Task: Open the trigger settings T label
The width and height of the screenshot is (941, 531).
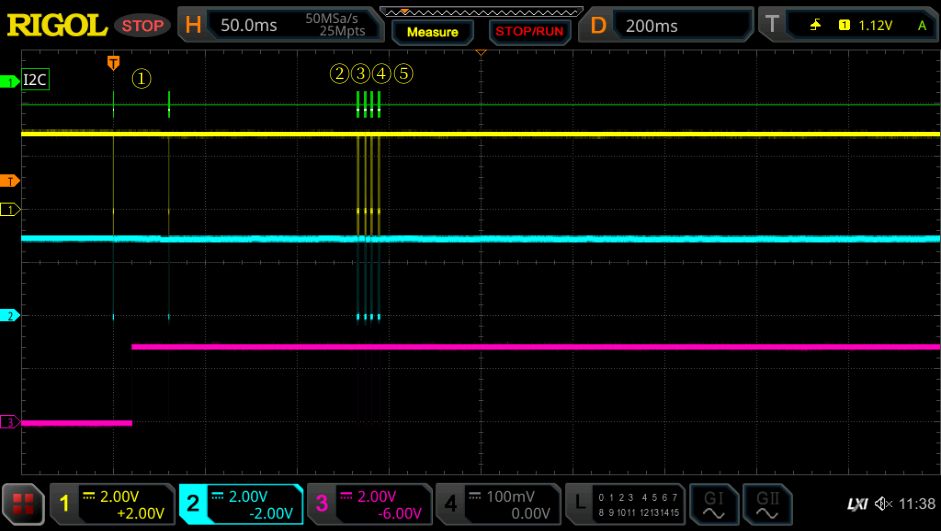Action: pos(771,25)
